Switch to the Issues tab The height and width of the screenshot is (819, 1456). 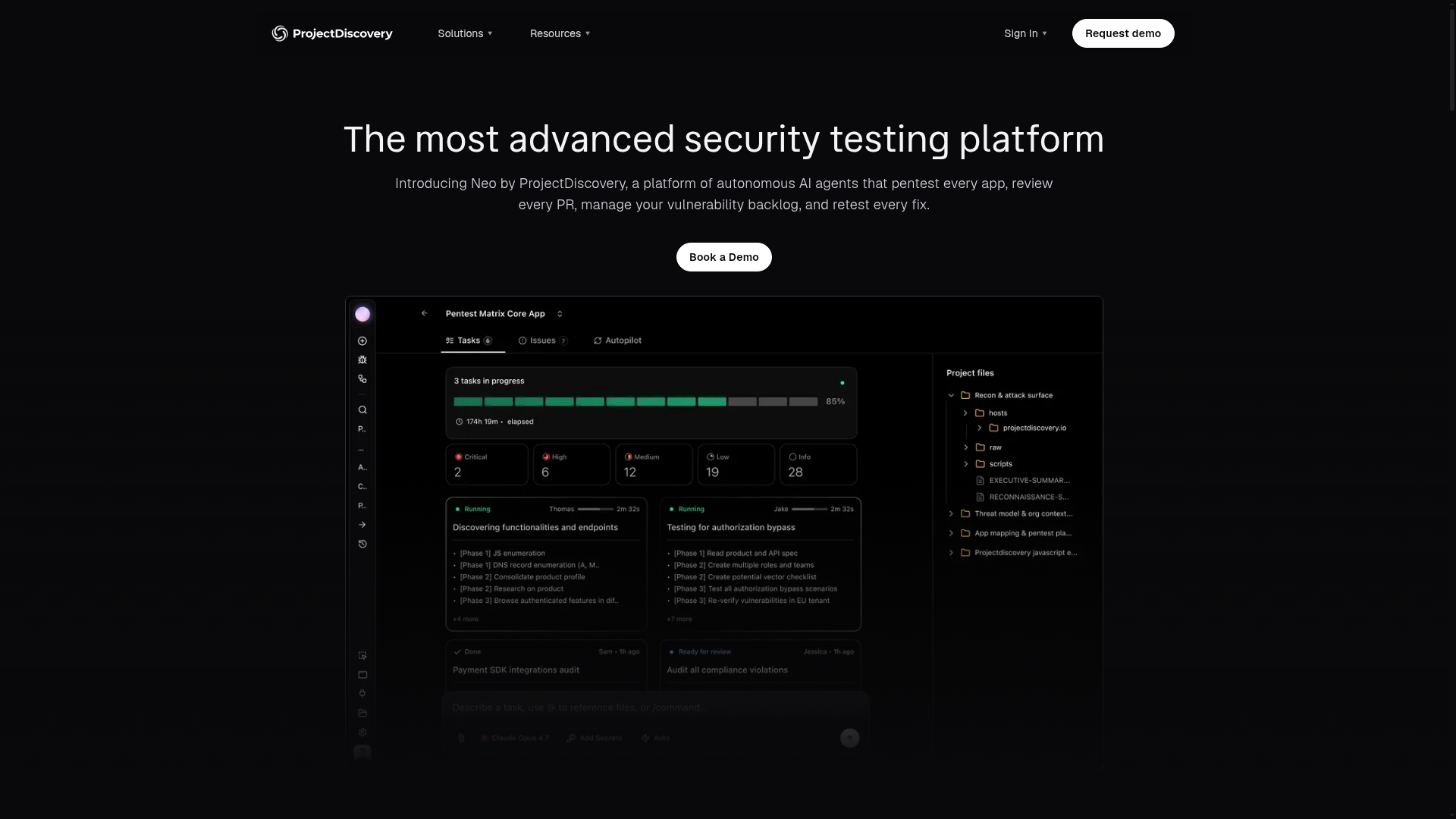coord(543,340)
